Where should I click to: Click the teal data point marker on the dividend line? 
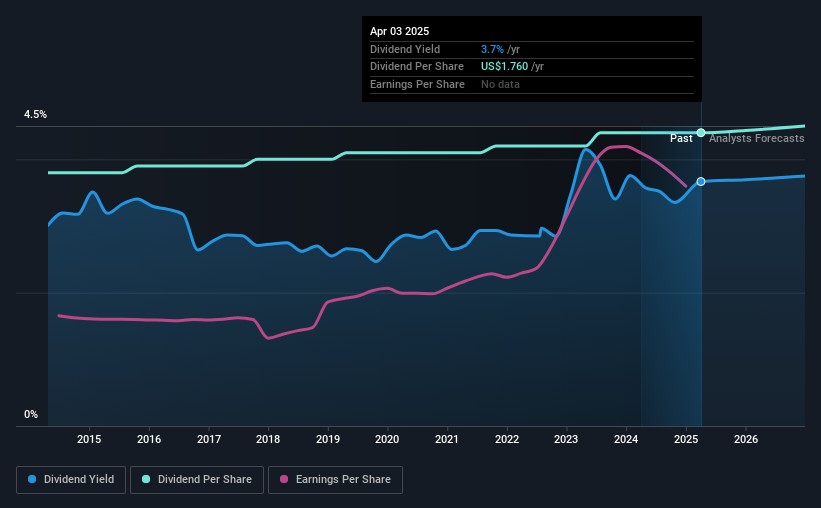(701, 132)
